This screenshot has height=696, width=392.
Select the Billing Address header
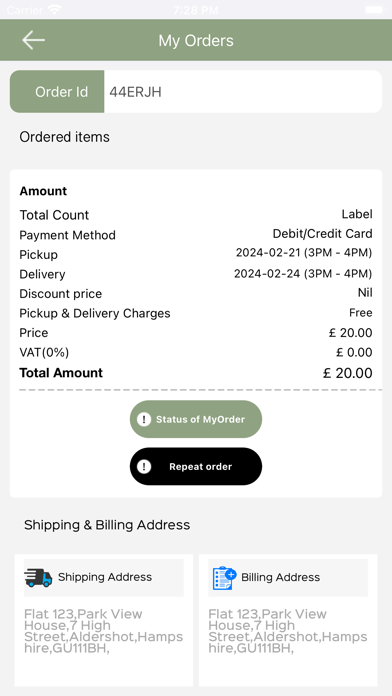288,577
